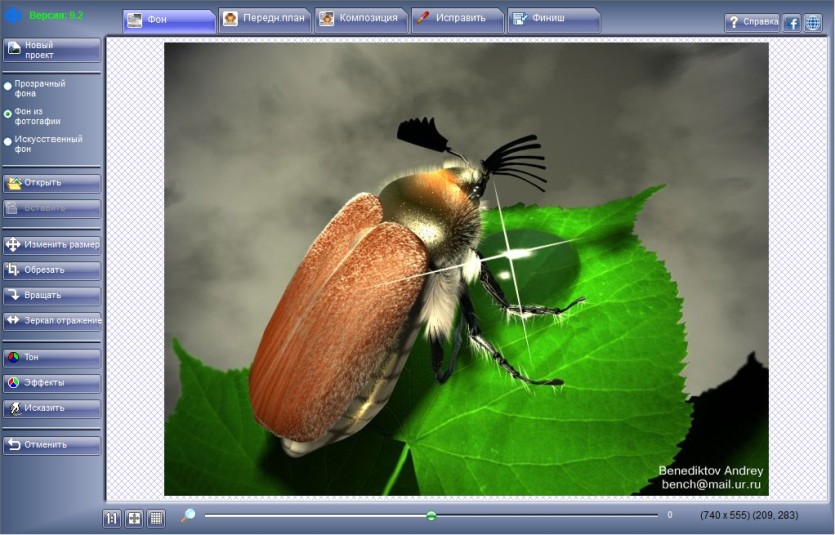Click the blue application logo icon
The height and width of the screenshot is (535, 835).
tap(13, 15)
